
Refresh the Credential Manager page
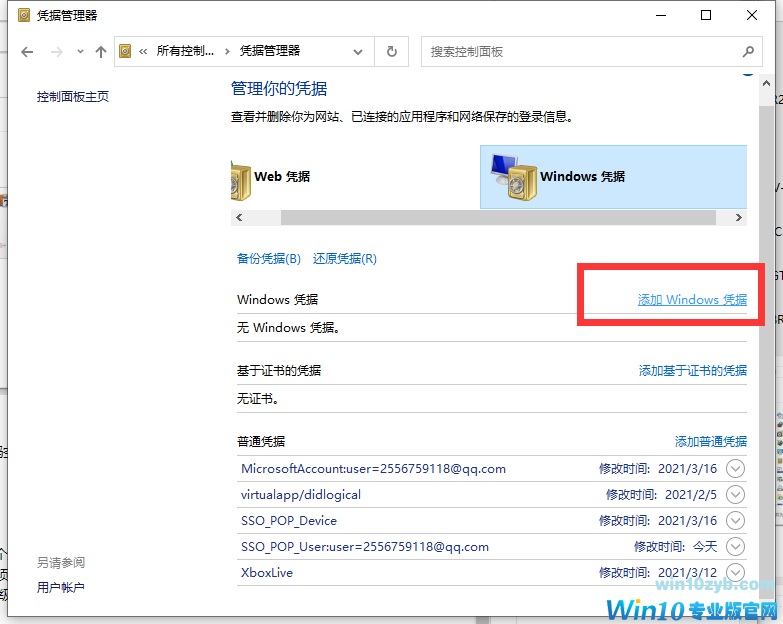392,51
